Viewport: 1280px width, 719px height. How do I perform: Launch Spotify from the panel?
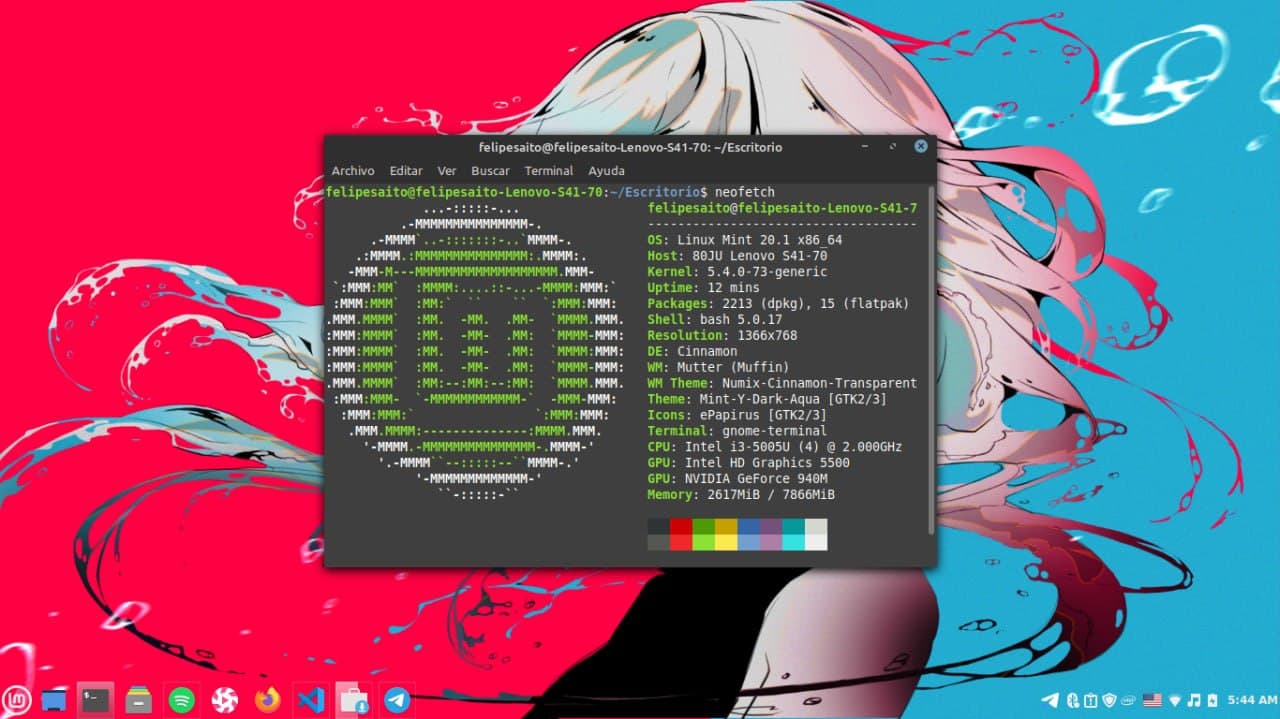[x=181, y=700]
